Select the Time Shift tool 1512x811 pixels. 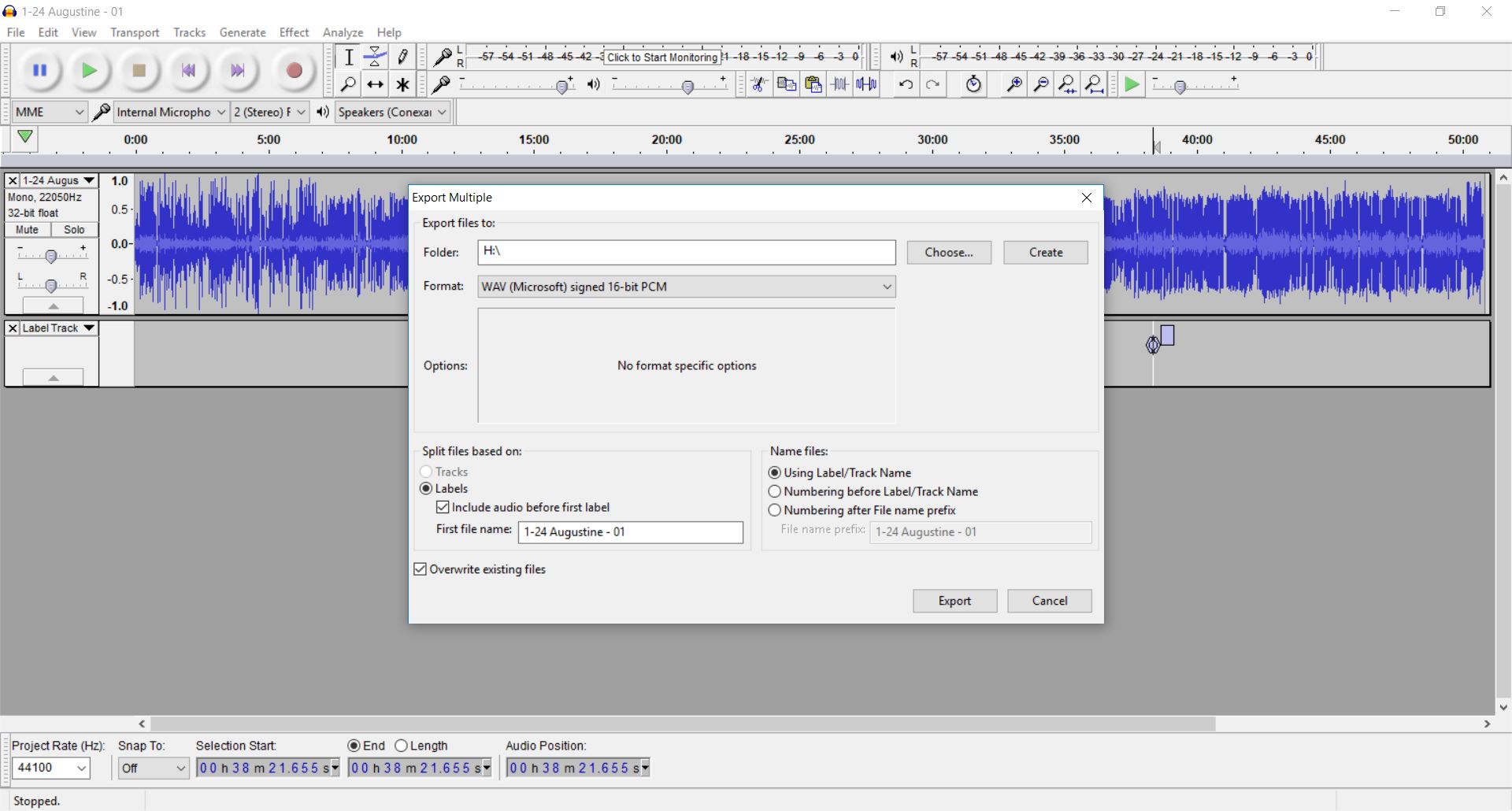[x=376, y=84]
